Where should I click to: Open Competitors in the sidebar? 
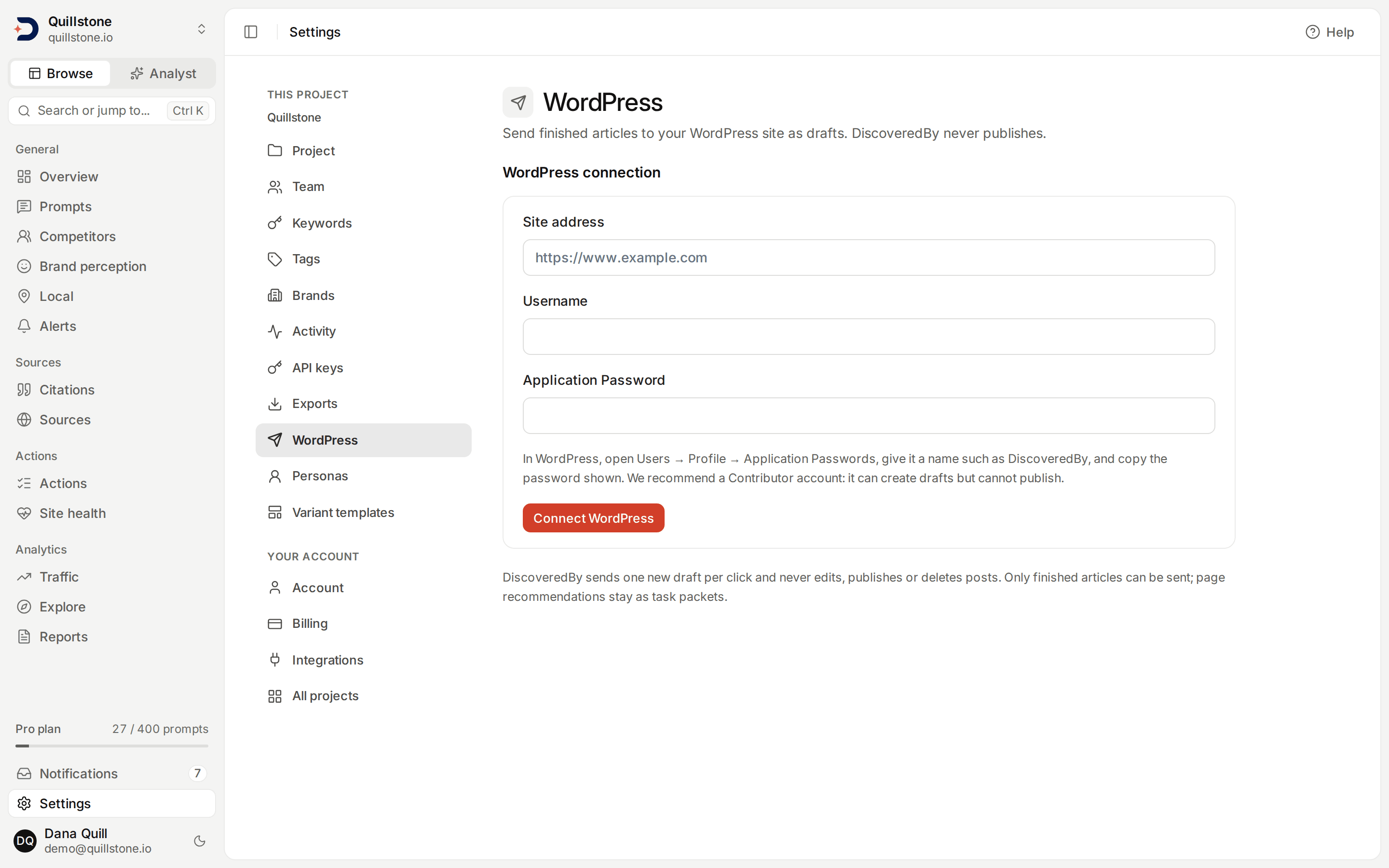(x=112, y=236)
